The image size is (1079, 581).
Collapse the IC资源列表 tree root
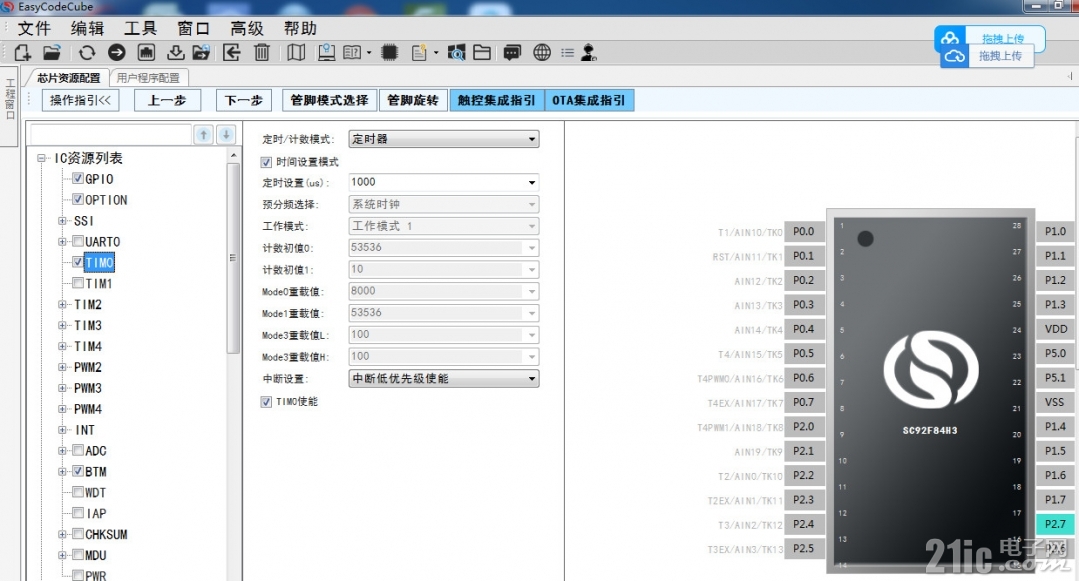click(x=41, y=158)
